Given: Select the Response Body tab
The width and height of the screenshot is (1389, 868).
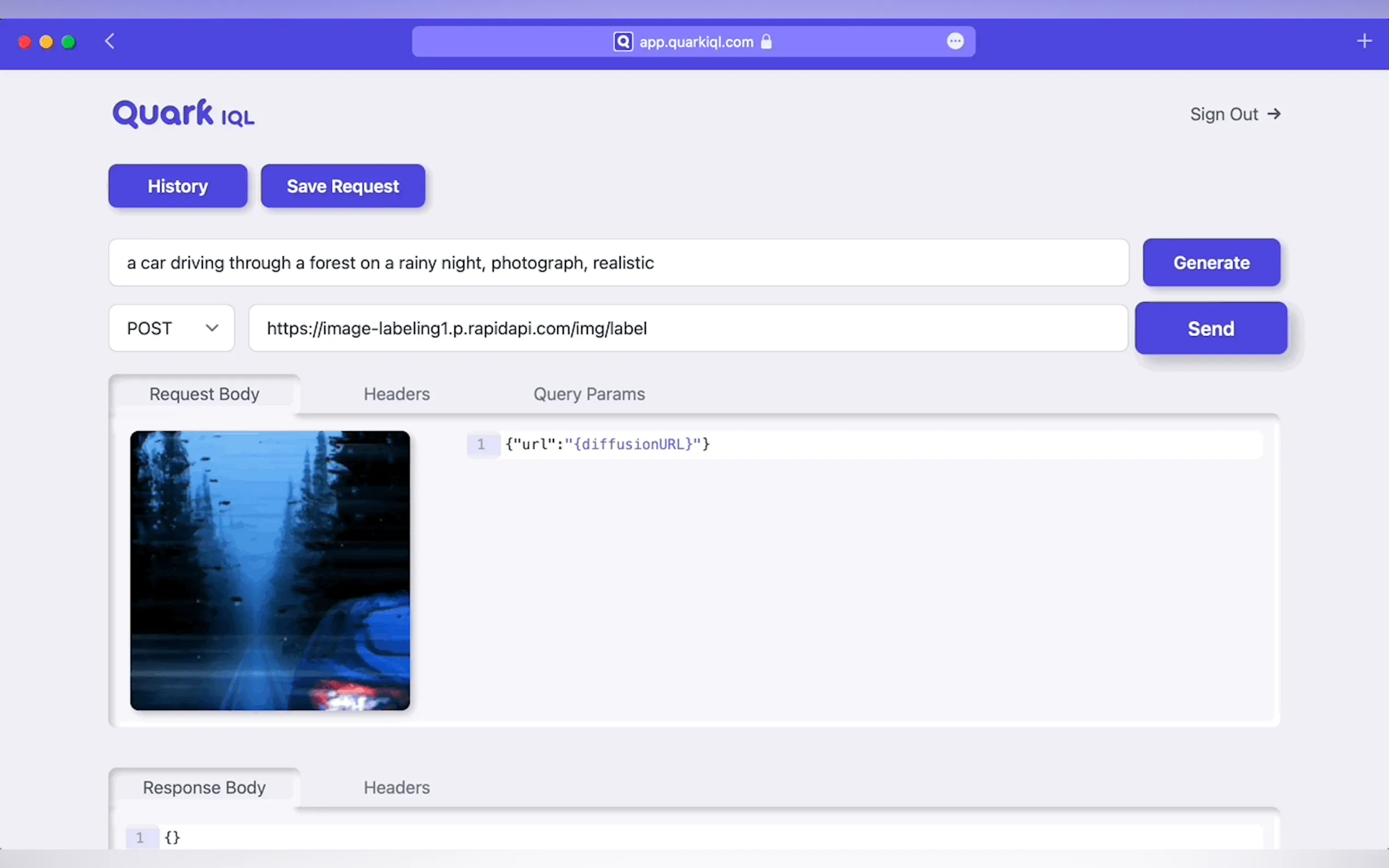Looking at the screenshot, I should pyautogui.click(x=204, y=787).
